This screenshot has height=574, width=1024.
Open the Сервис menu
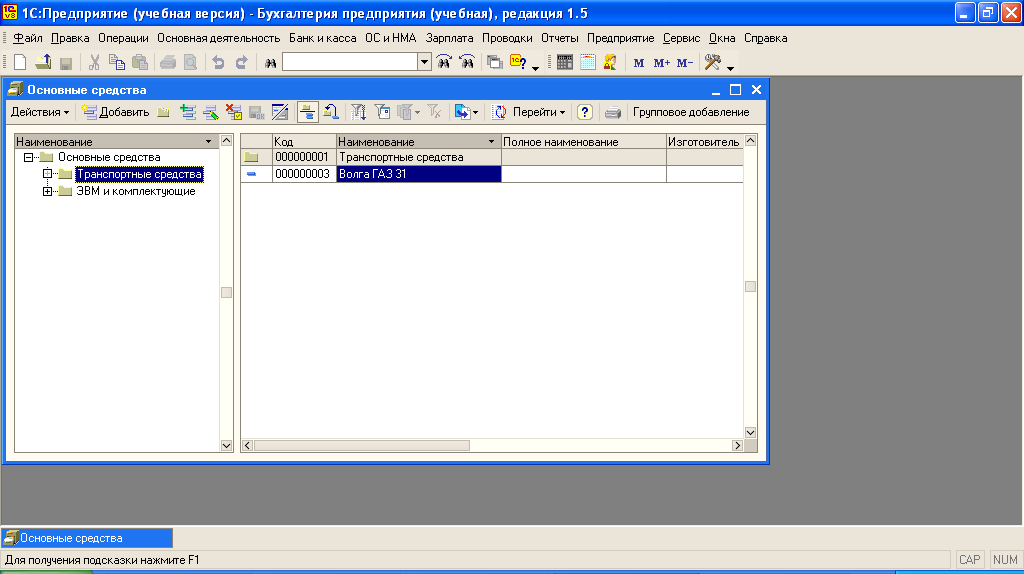coord(681,38)
